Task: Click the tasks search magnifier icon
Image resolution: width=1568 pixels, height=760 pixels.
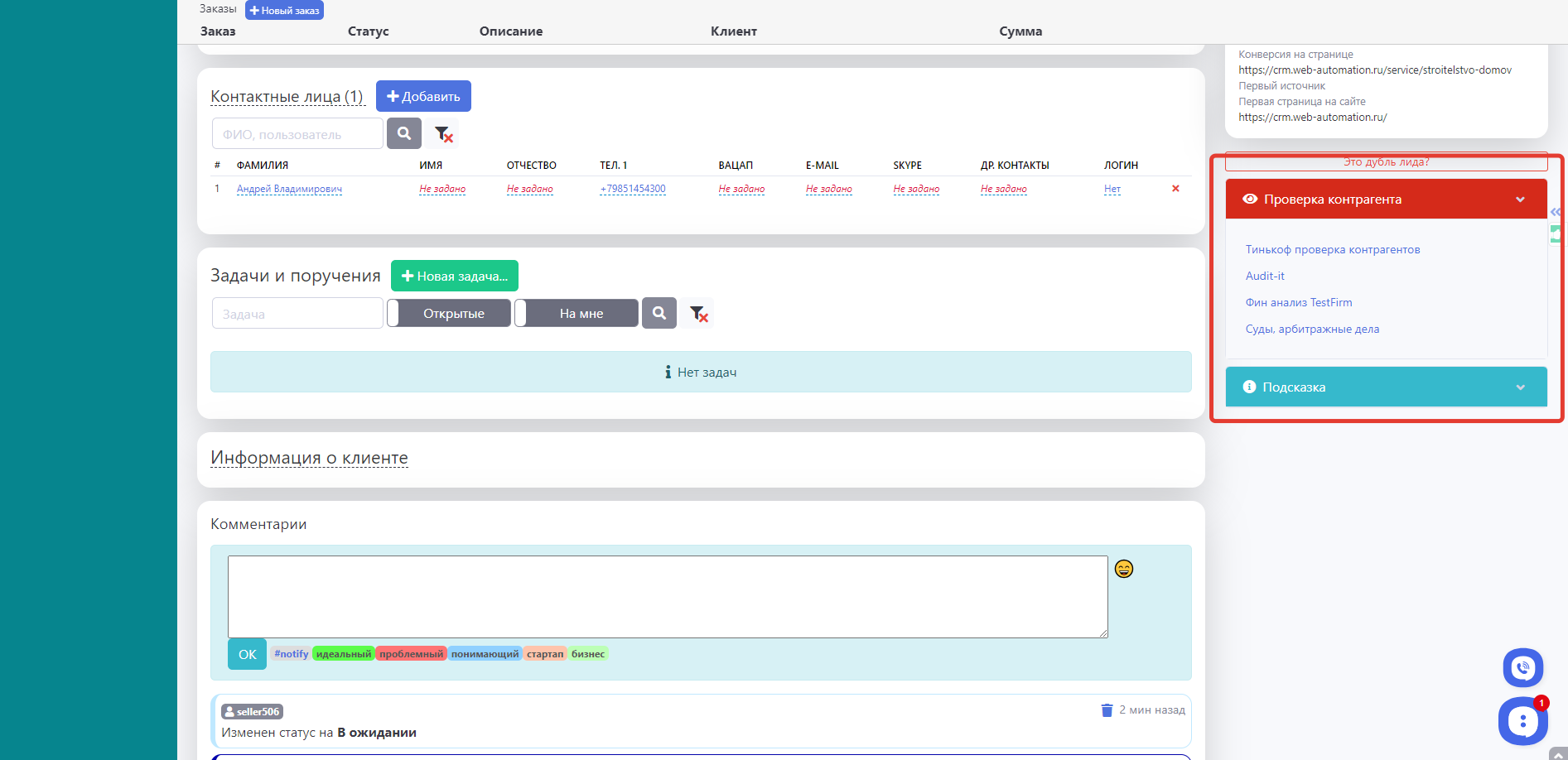Action: pos(659,313)
